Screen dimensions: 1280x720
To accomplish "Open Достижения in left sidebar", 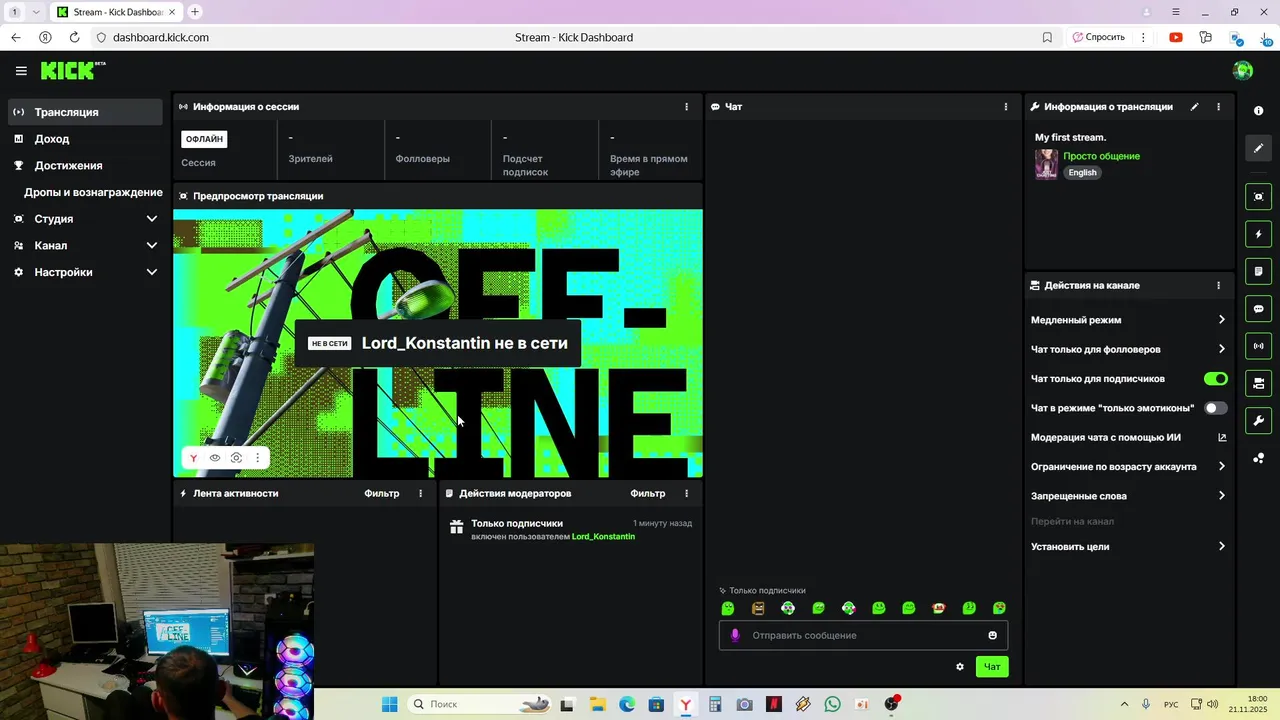I will click(84, 166).
